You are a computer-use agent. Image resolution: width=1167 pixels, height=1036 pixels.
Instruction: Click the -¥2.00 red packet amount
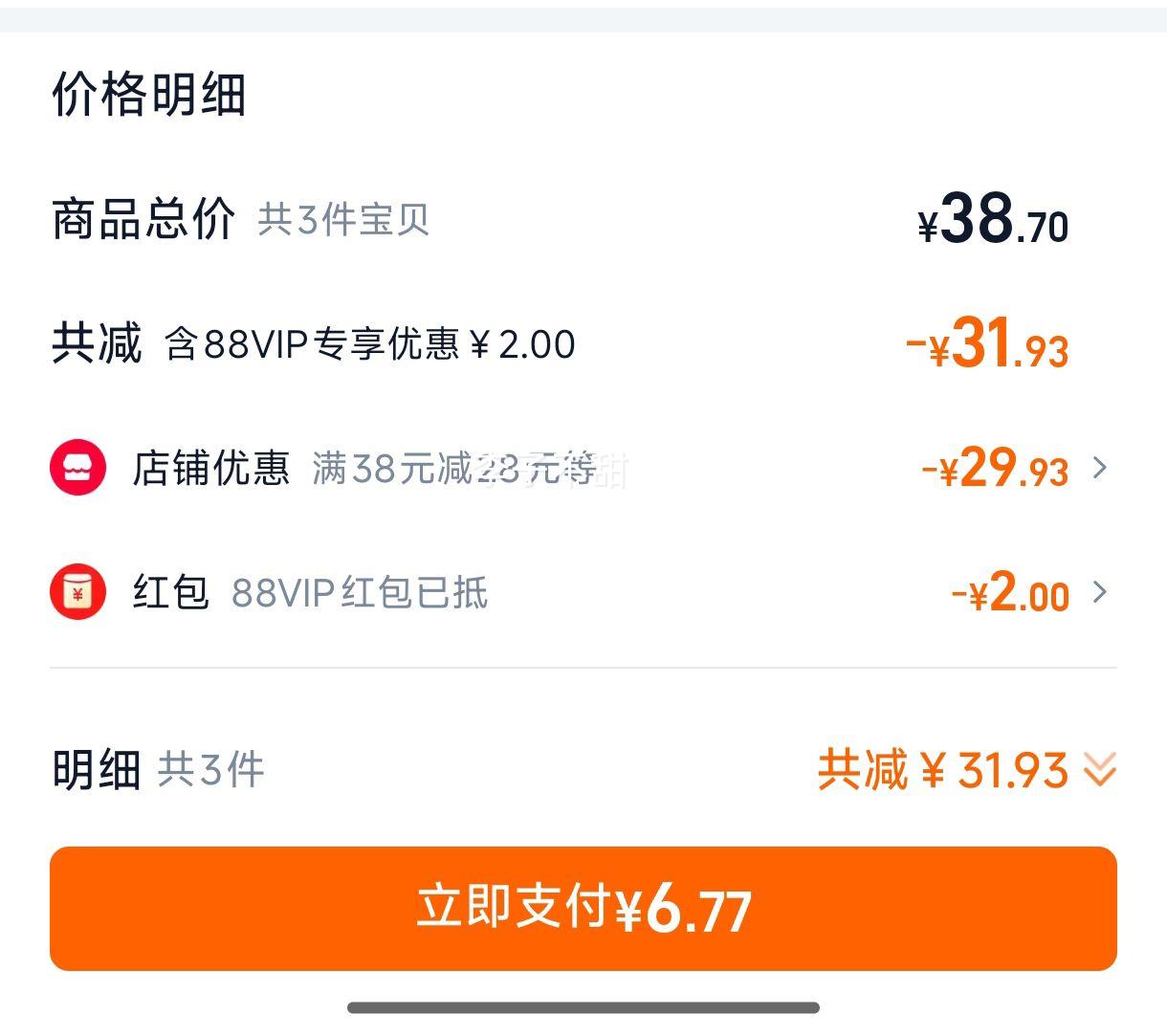pyautogui.click(x=1010, y=592)
